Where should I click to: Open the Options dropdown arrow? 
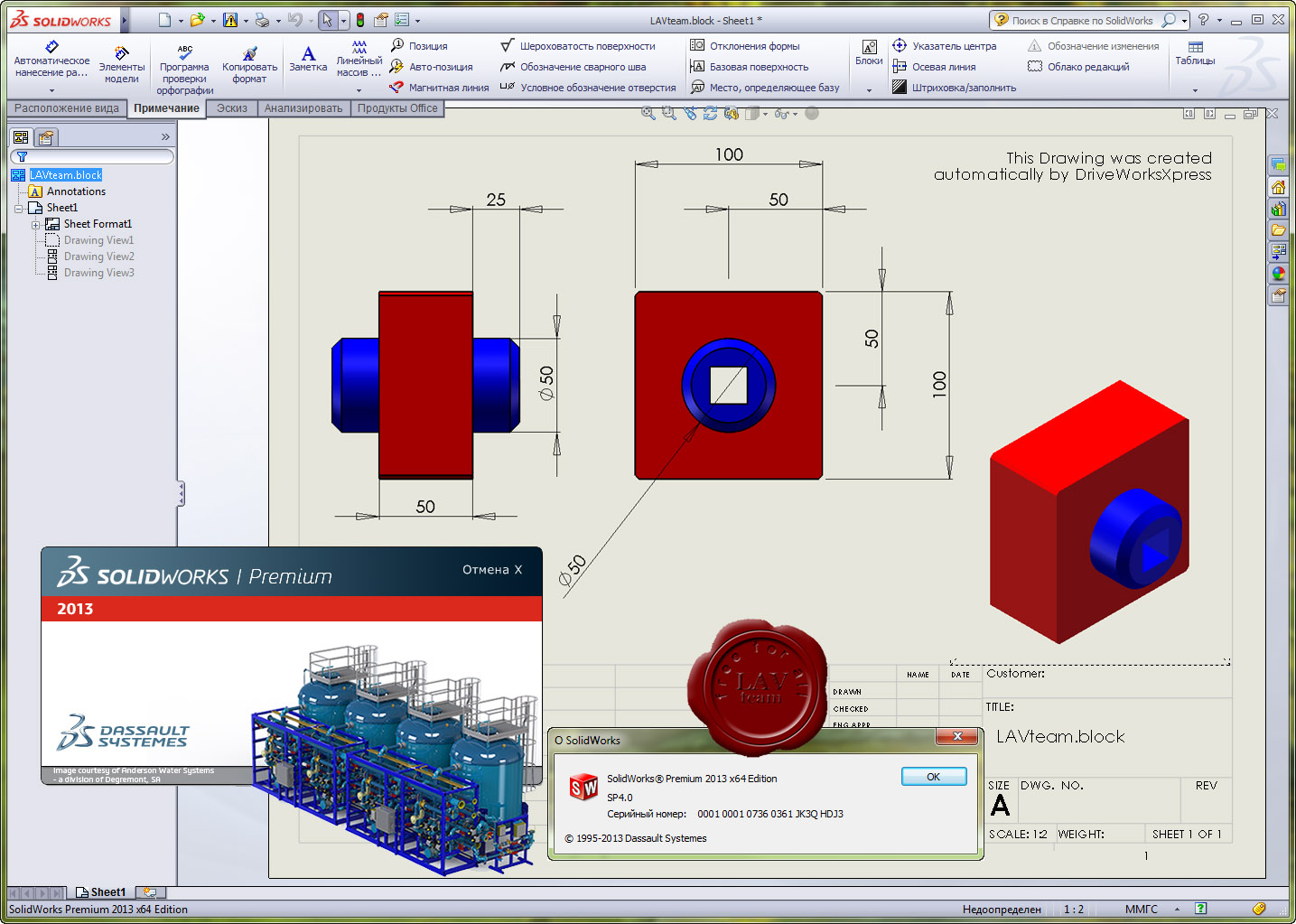tap(417, 21)
